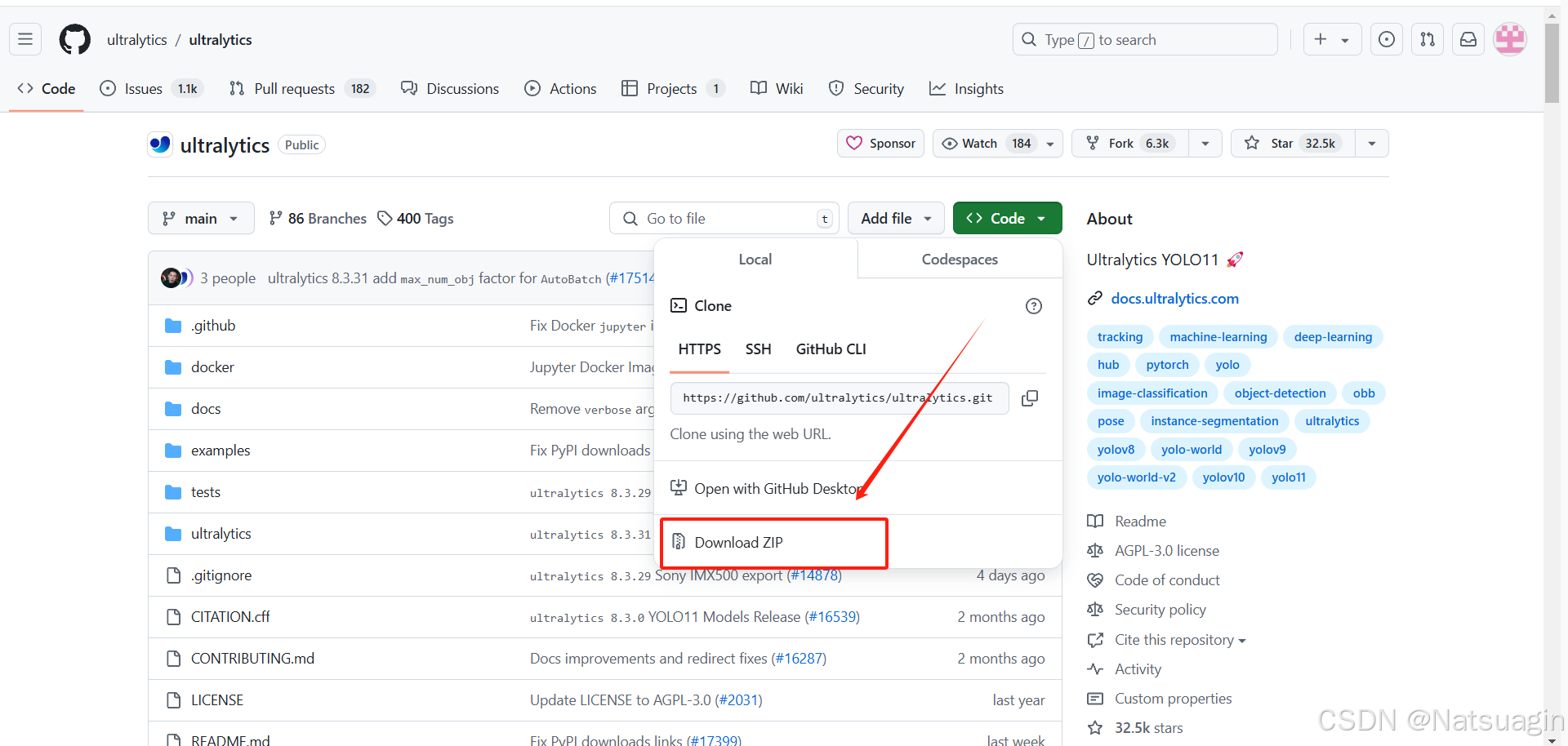Click the branch icon beside 86 Branches
Screen dimensions: 1568x746
(x=276, y=218)
